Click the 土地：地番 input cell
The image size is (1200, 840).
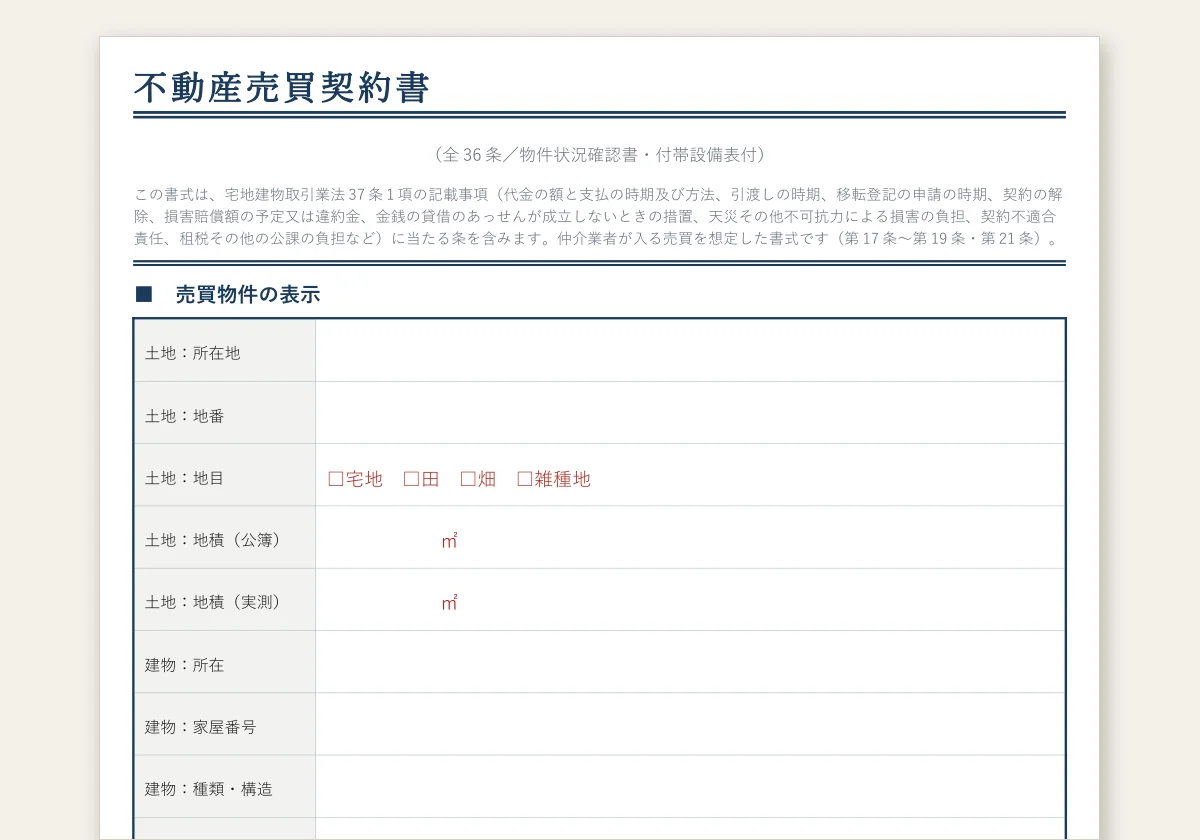coord(690,413)
